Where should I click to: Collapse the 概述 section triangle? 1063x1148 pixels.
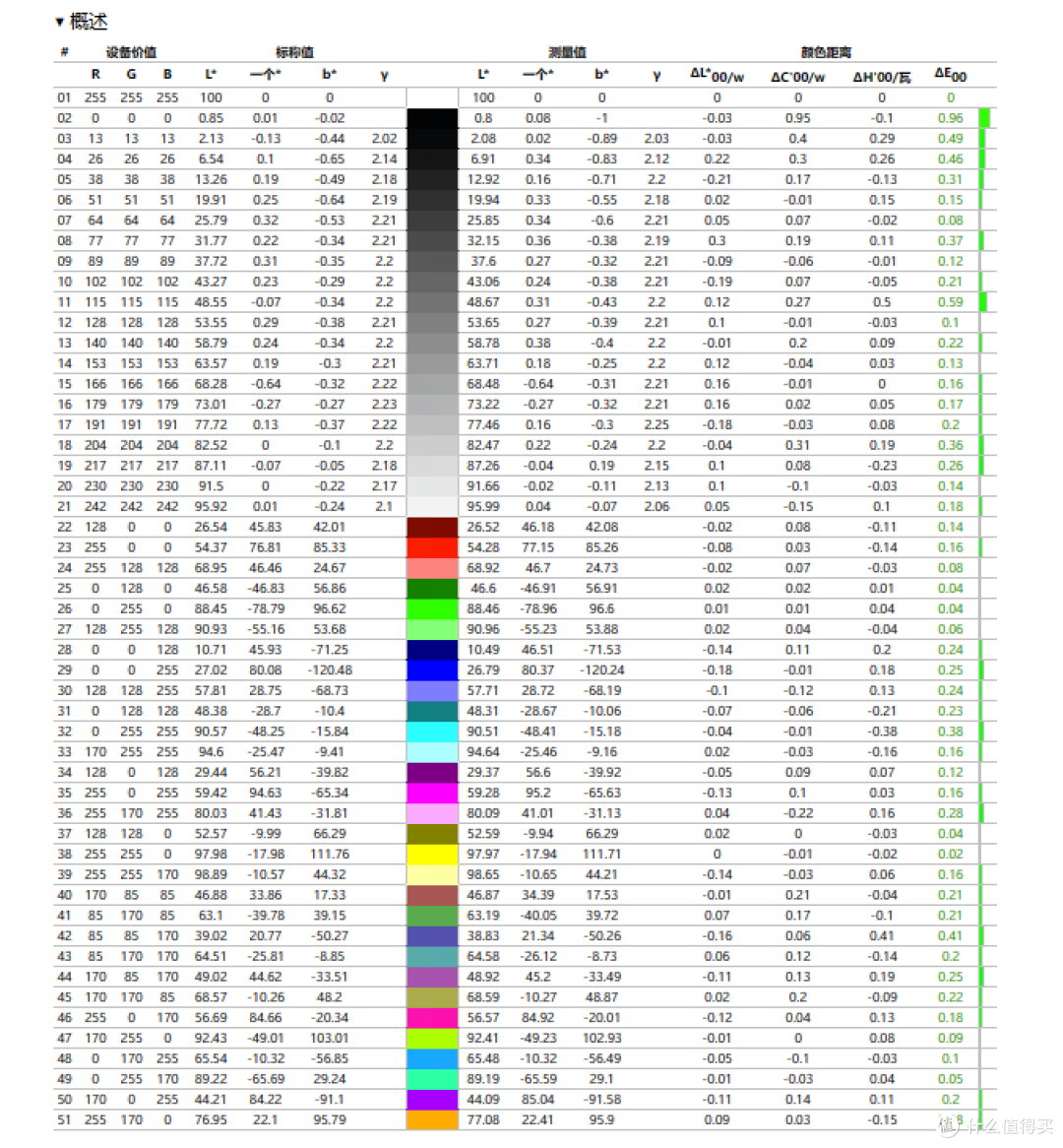(x=59, y=22)
